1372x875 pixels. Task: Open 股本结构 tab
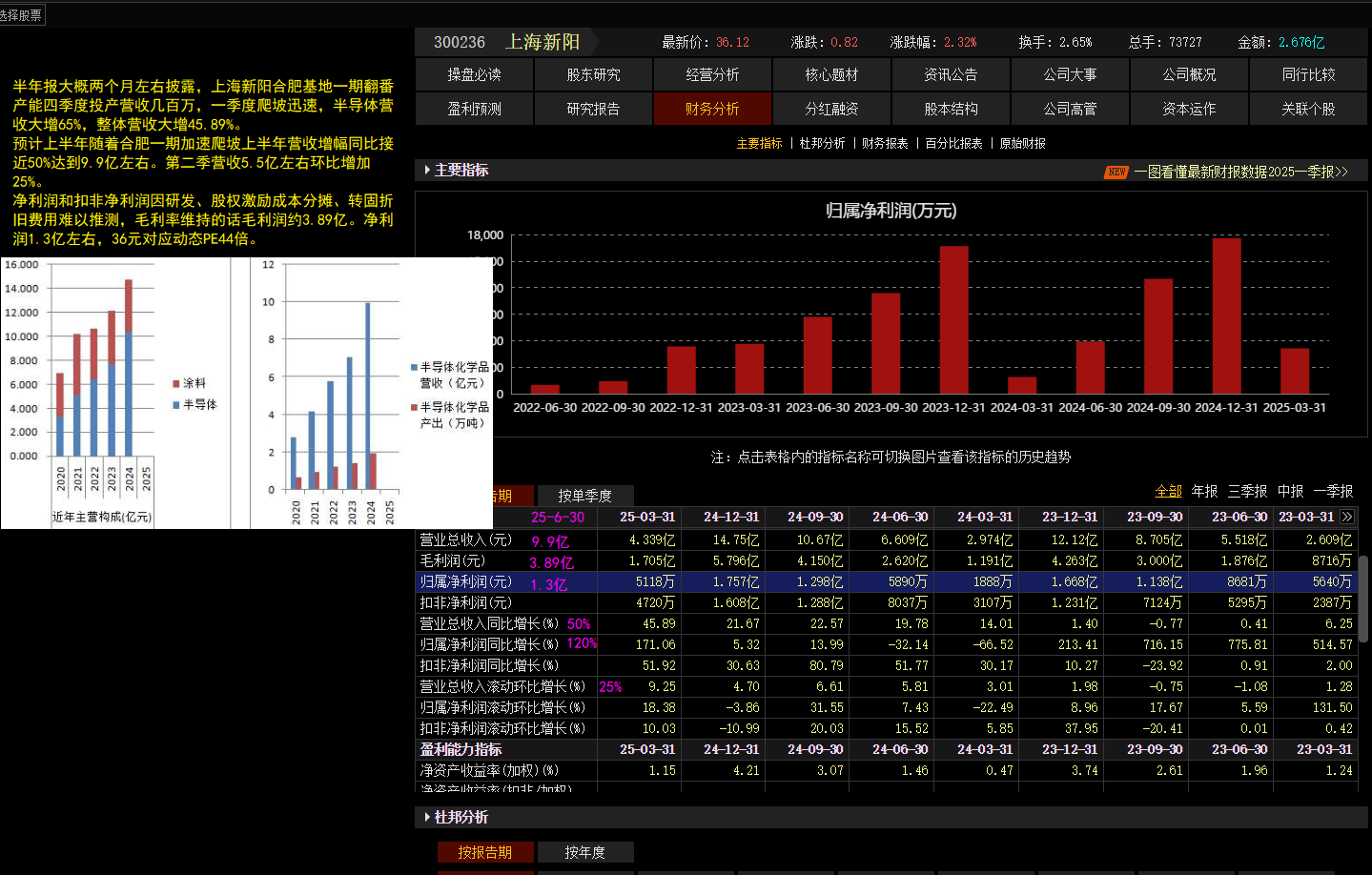(x=951, y=109)
